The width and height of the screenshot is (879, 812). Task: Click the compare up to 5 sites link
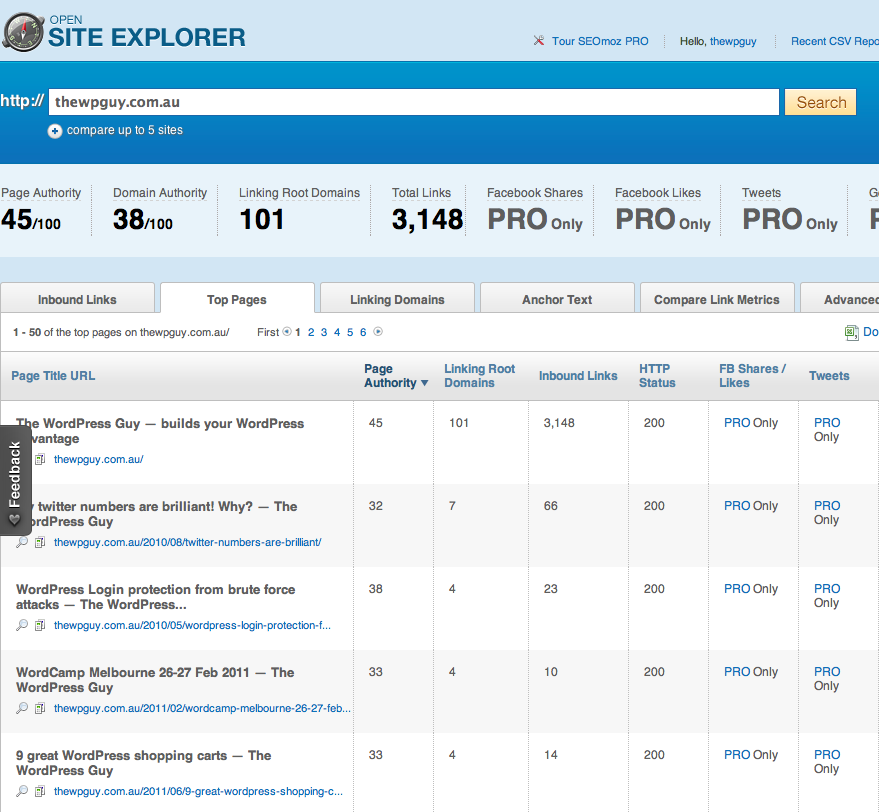[x=124, y=130]
